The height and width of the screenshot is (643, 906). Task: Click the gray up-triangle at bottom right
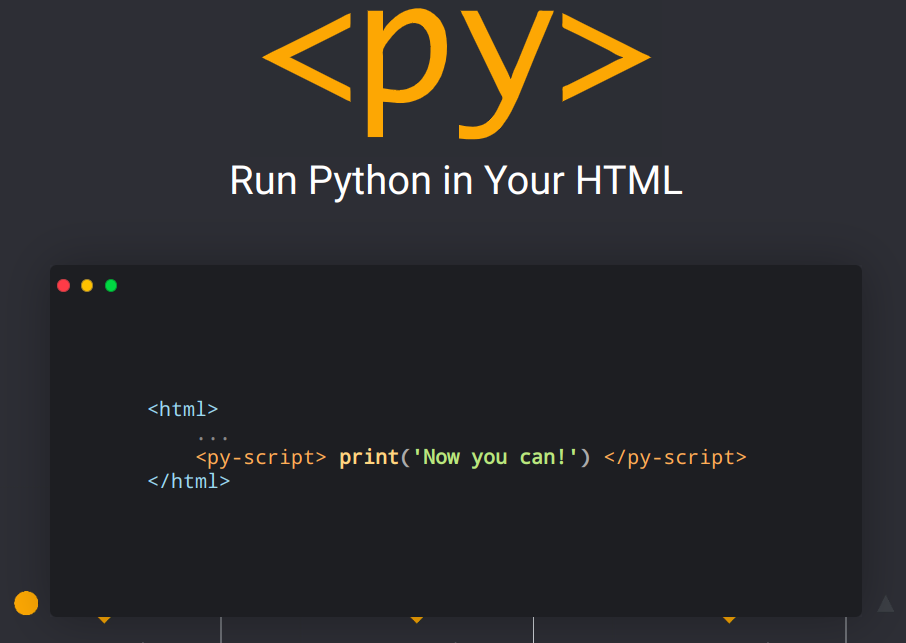click(885, 603)
